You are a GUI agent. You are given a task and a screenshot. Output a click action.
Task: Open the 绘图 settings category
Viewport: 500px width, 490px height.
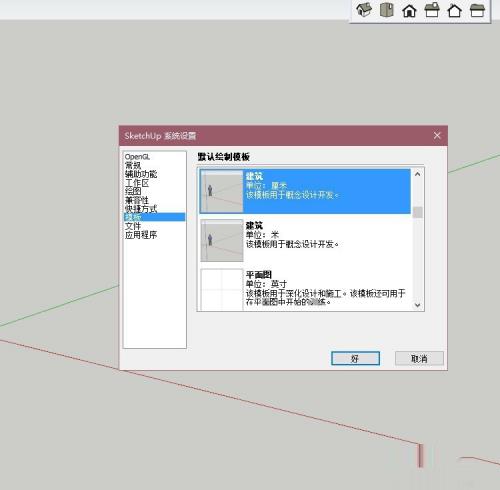(x=133, y=191)
